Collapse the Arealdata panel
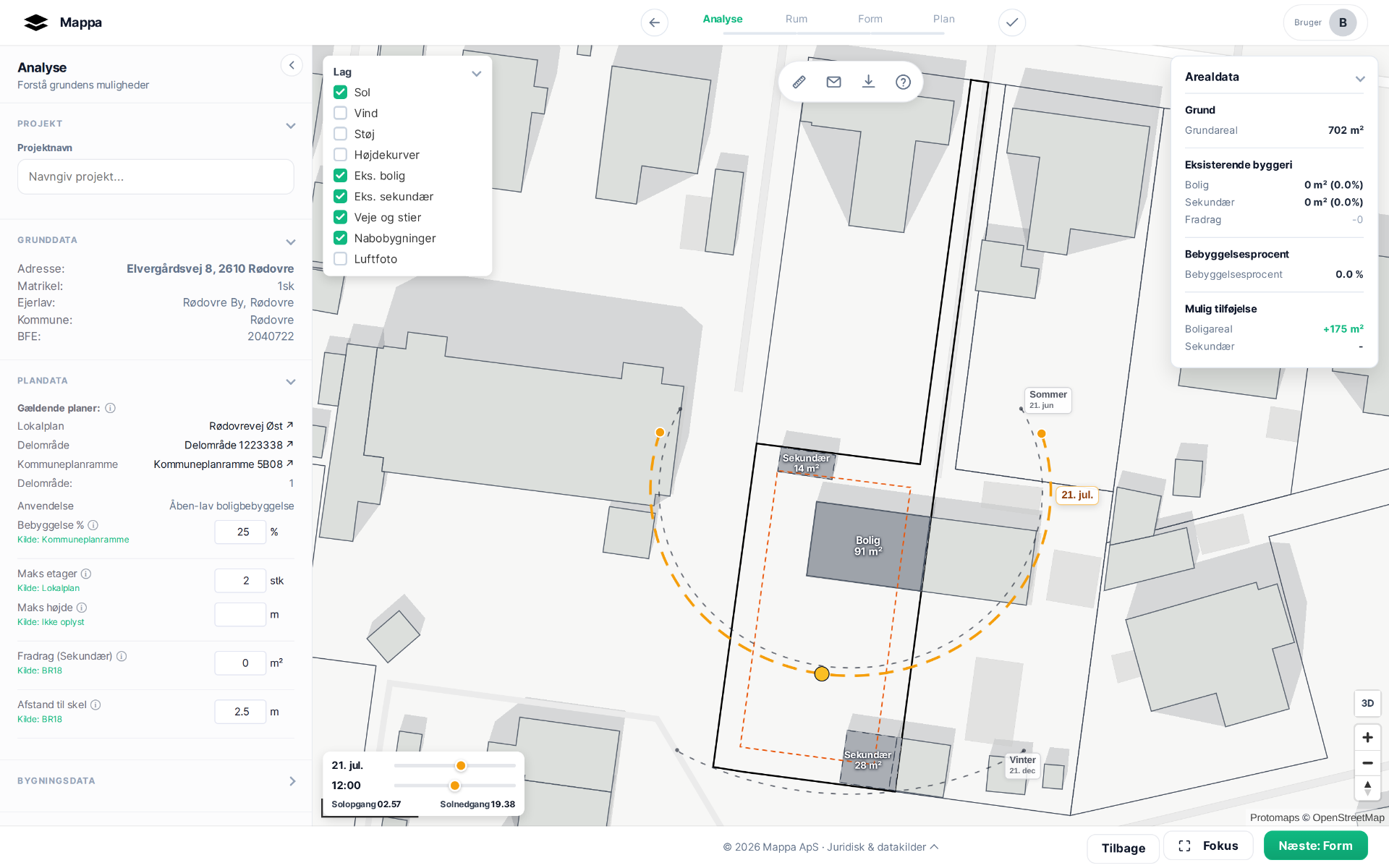This screenshot has width=1389, height=868. tap(1360, 79)
